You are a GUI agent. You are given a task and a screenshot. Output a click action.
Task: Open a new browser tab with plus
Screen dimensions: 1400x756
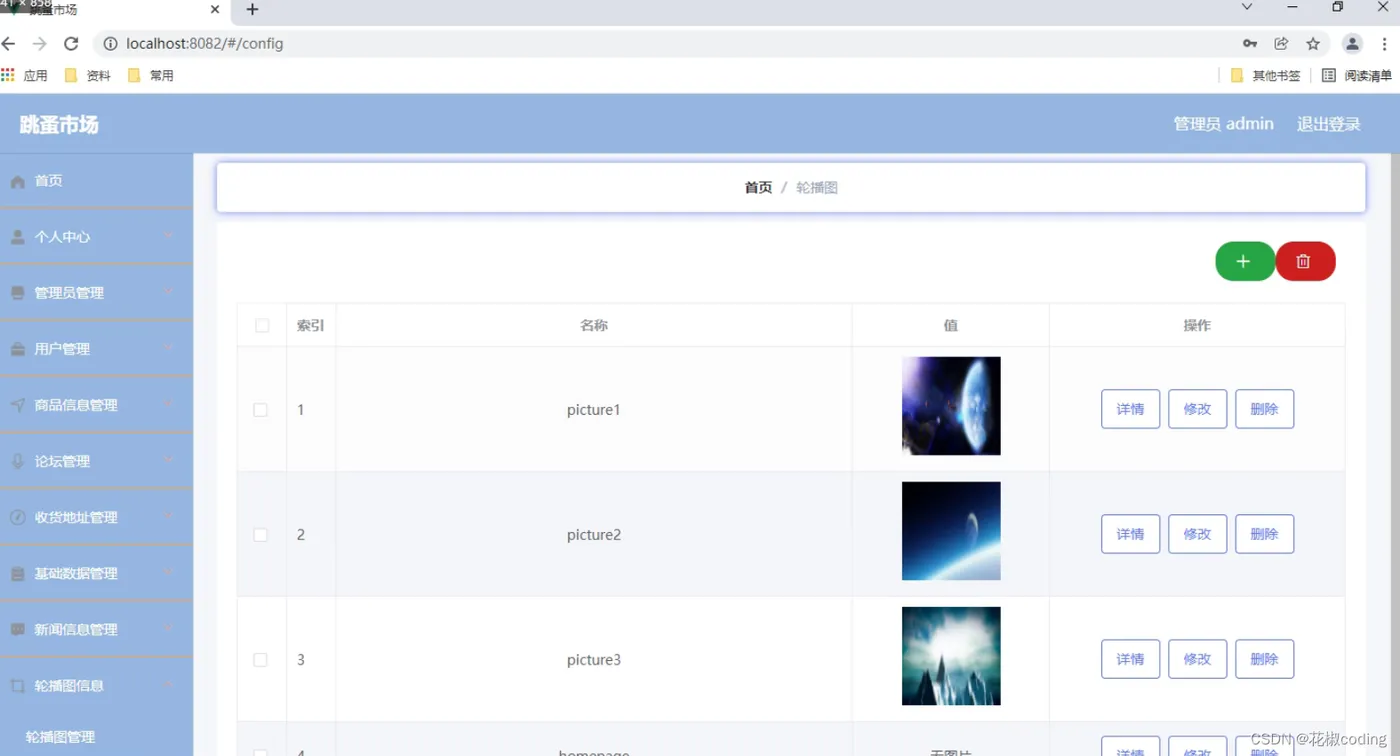(252, 10)
